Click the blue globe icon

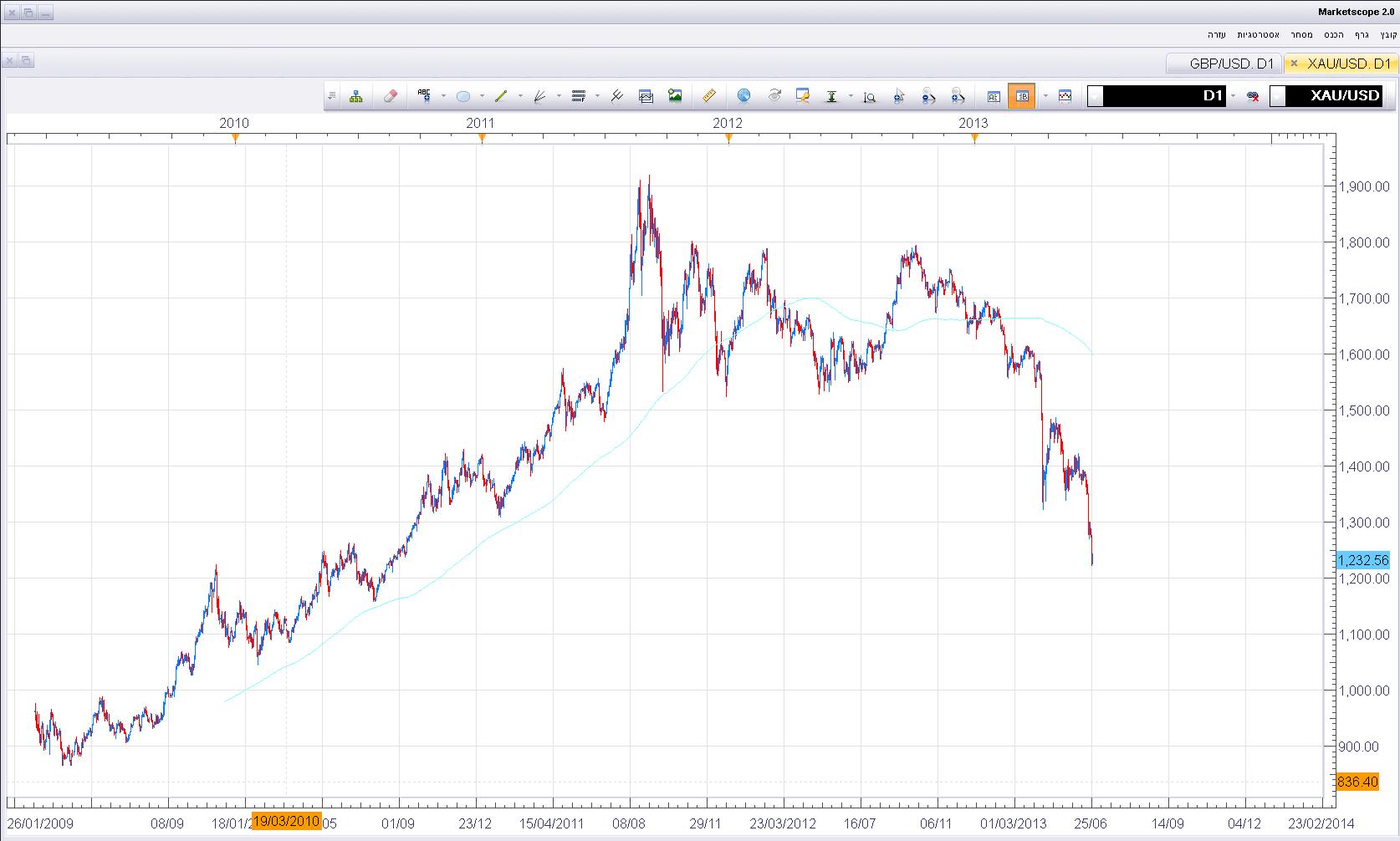(744, 96)
